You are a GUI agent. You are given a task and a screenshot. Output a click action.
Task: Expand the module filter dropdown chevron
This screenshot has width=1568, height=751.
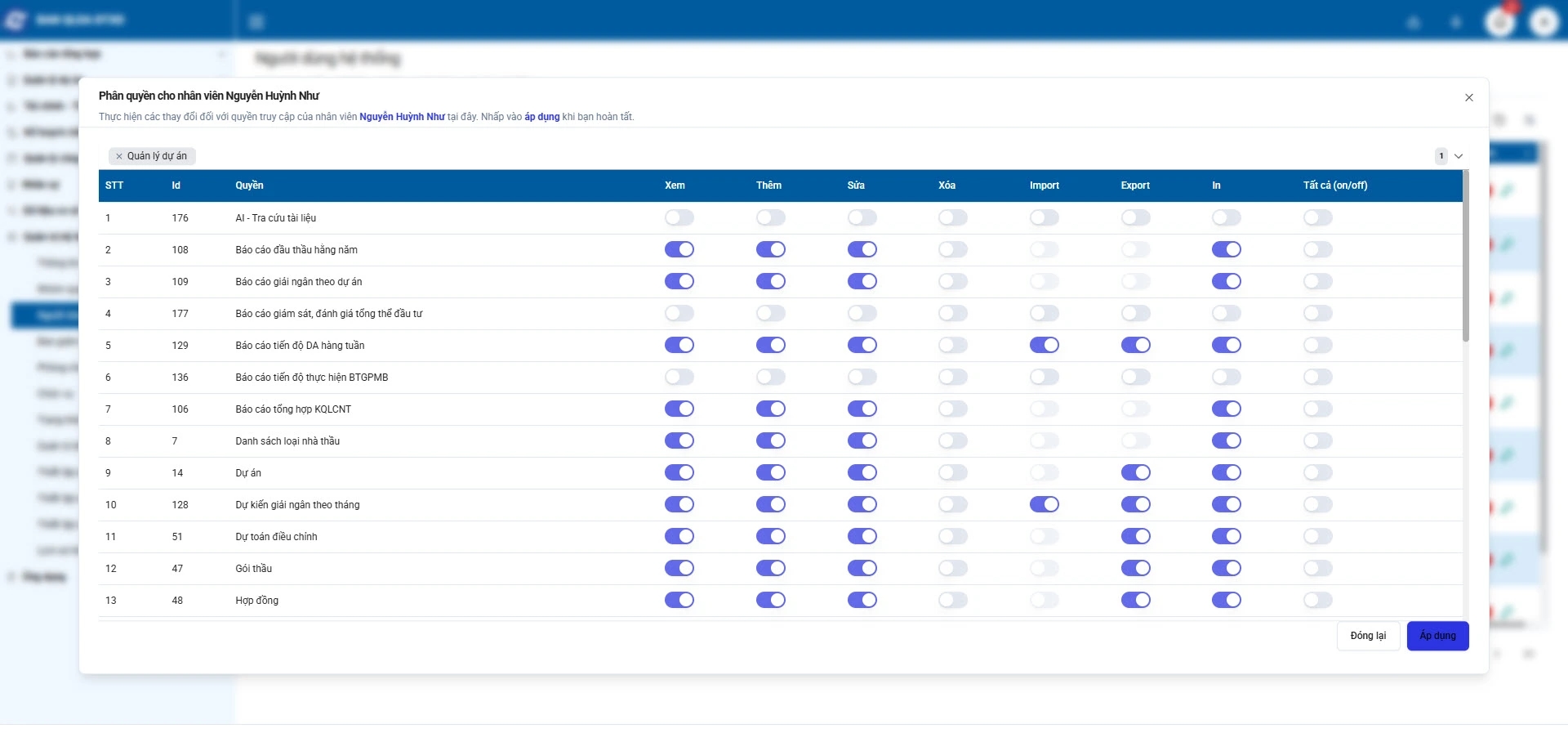pos(1459,156)
